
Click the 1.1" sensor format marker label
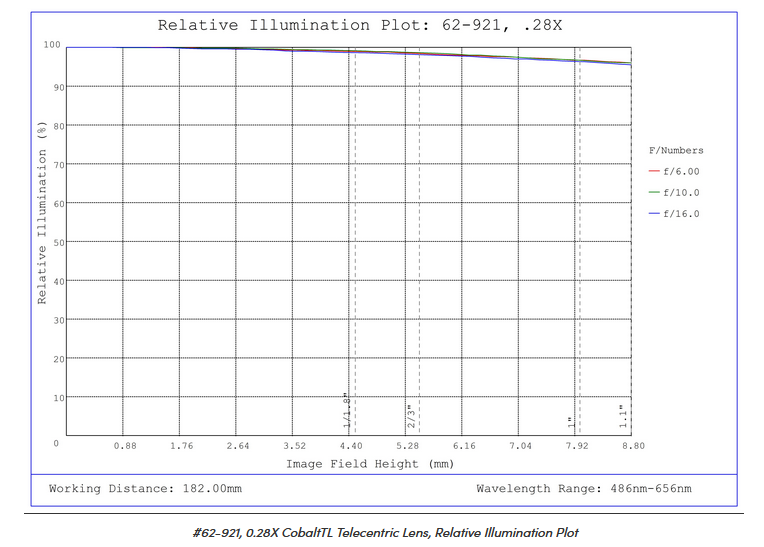(623, 417)
